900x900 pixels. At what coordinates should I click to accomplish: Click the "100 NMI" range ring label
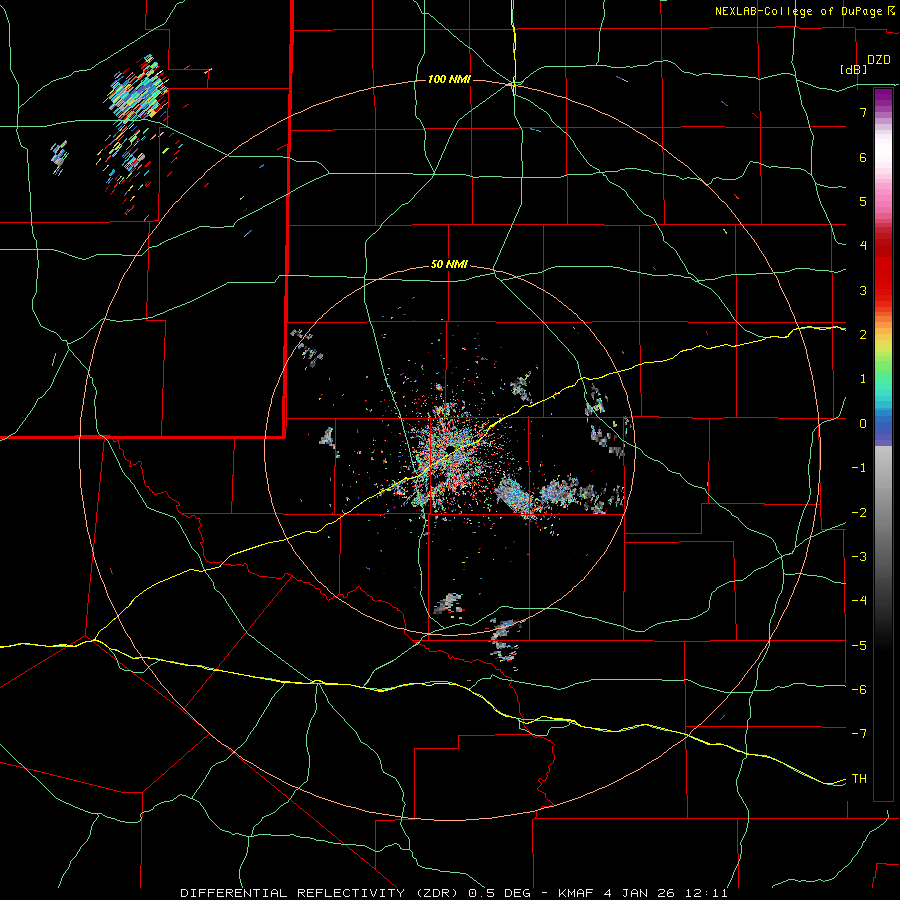449,79
